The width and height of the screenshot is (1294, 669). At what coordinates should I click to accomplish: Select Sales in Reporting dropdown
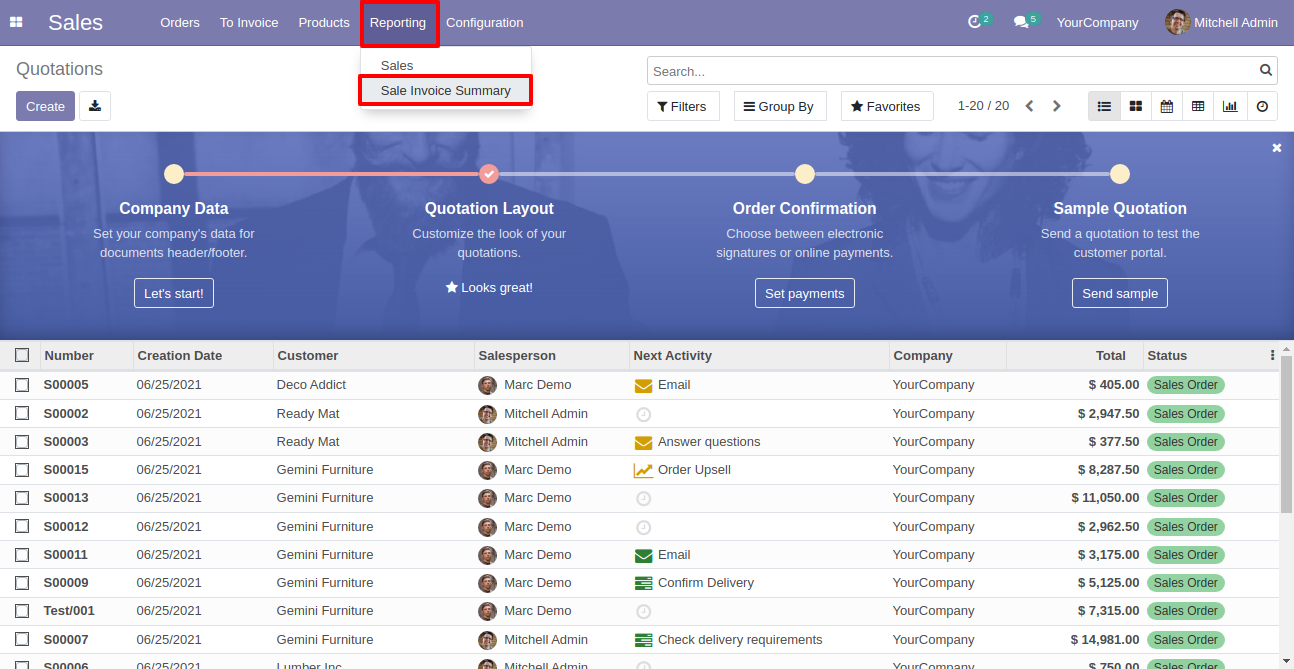pos(397,65)
